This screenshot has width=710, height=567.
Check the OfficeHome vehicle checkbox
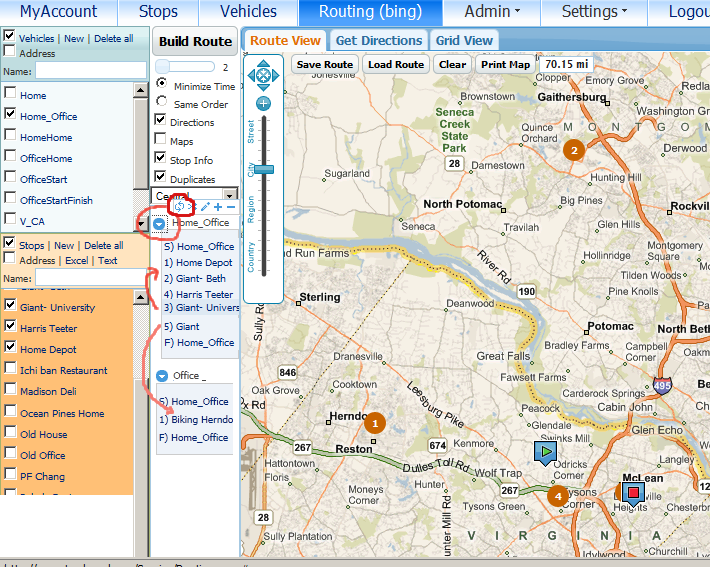tap(10, 155)
